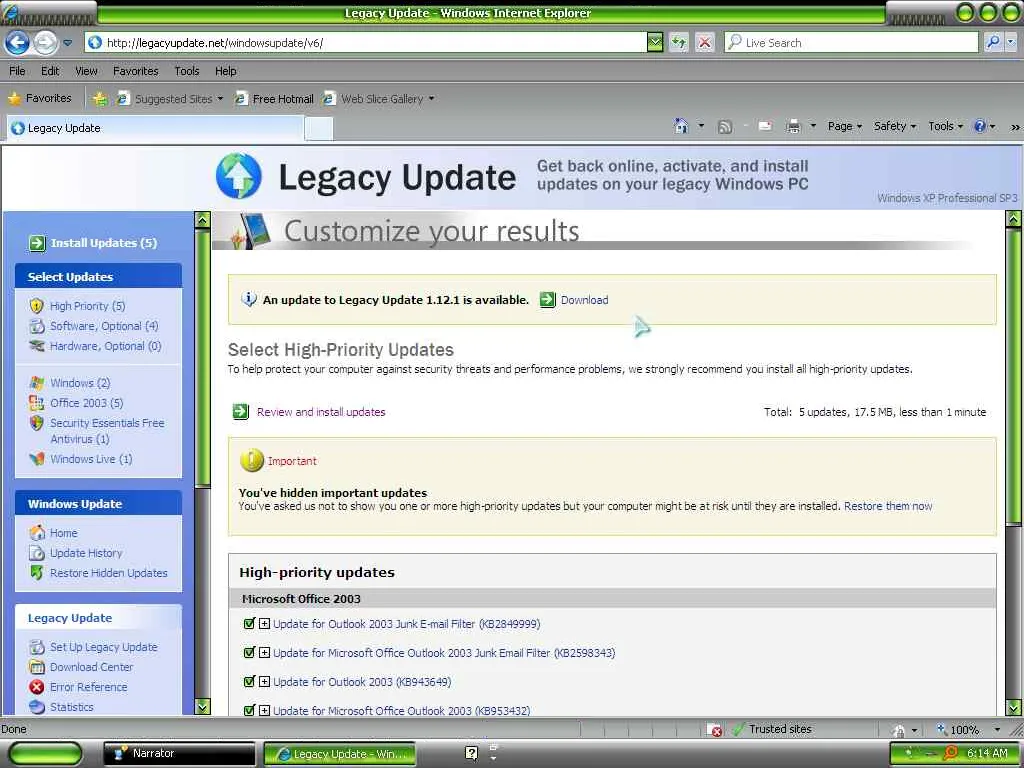The height and width of the screenshot is (768, 1024).
Task: Click the sidebar scrollbar down arrow
Action: (x=202, y=707)
